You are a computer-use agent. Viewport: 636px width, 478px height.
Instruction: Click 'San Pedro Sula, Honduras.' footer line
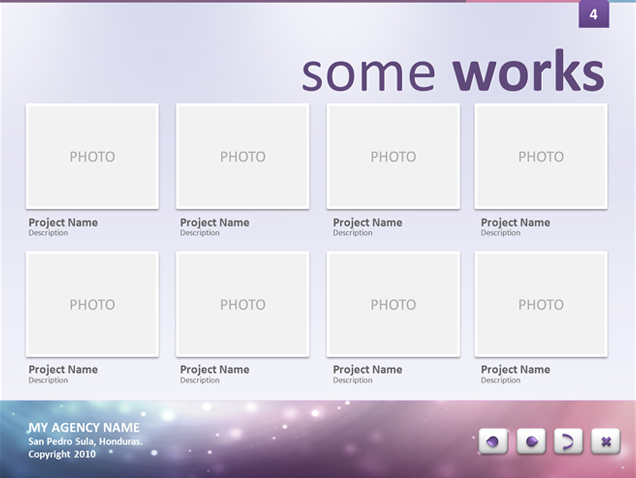point(85,441)
